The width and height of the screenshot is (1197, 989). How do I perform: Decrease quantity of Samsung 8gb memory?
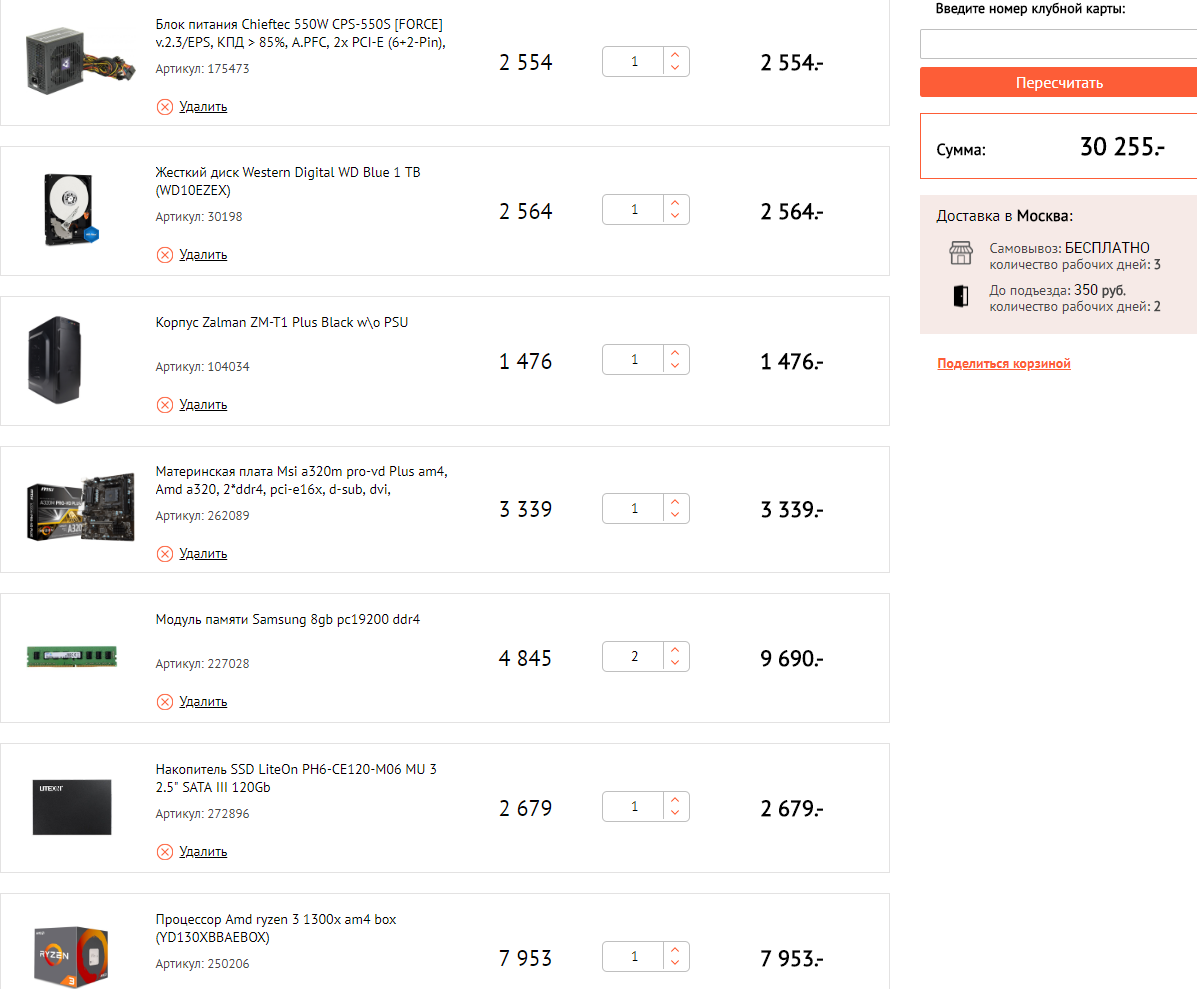[676, 664]
